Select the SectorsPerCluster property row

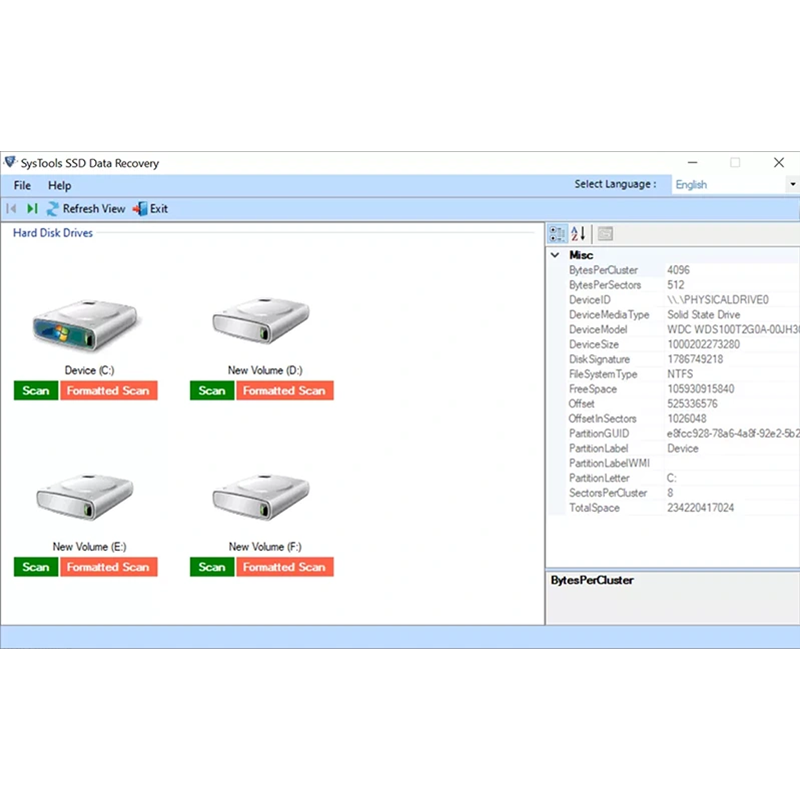pos(682,492)
